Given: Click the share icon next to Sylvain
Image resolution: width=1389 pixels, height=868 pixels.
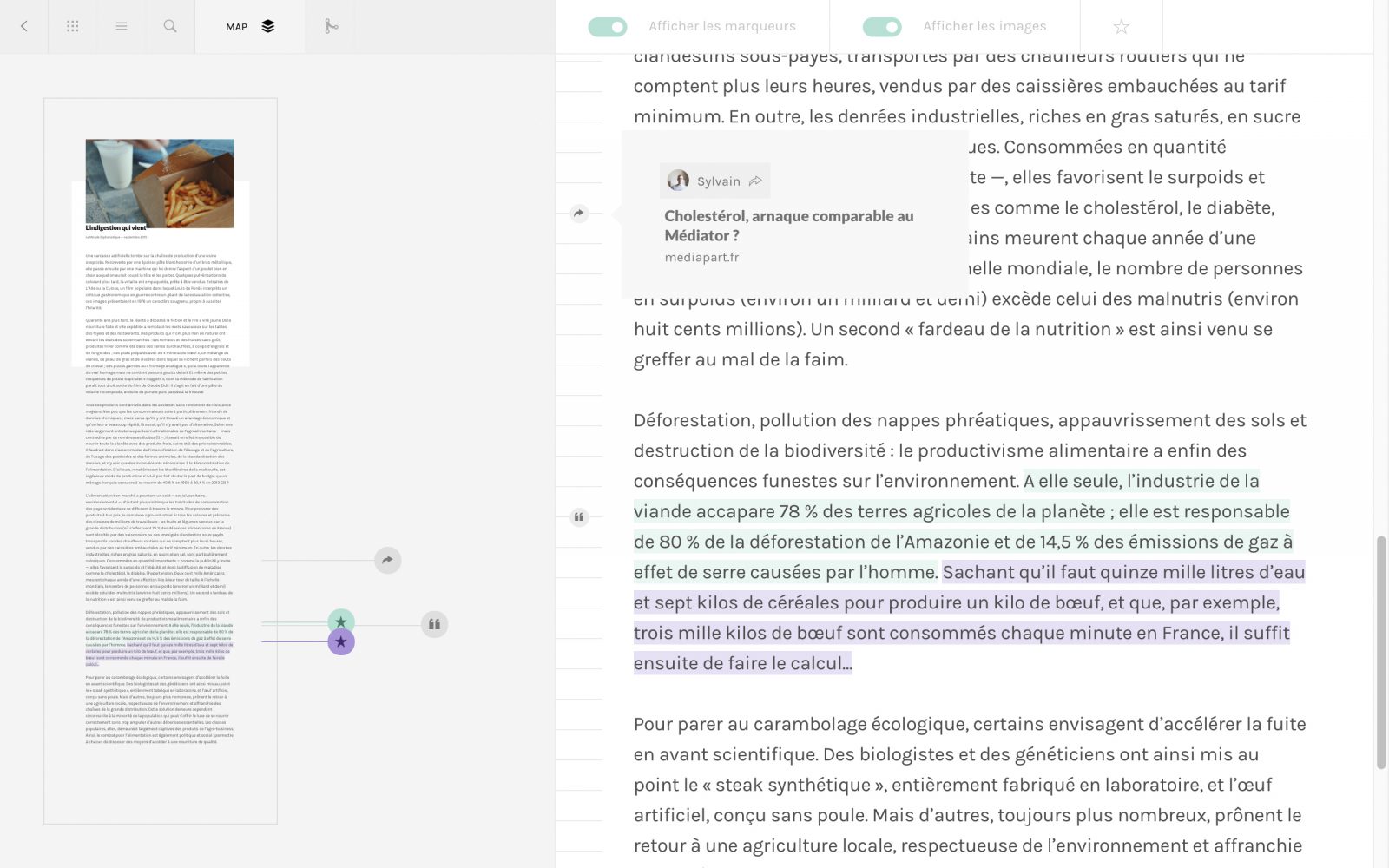Looking at the screenshot, I should coord(755,181).
